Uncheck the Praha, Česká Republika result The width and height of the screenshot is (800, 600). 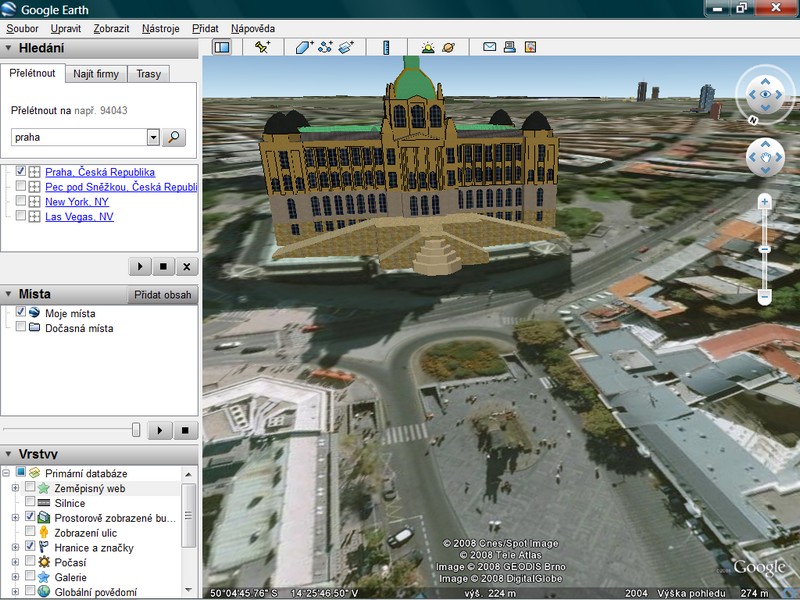(20, 171)
